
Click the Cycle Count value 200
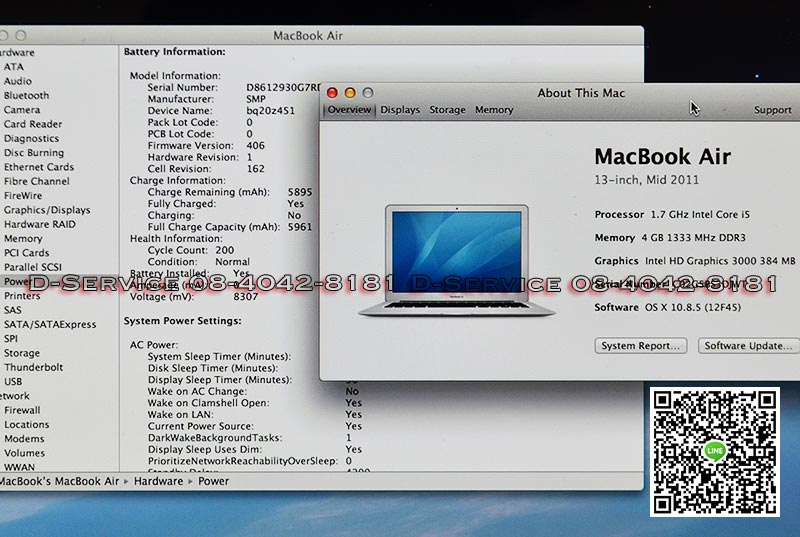[x=224, y=250]
